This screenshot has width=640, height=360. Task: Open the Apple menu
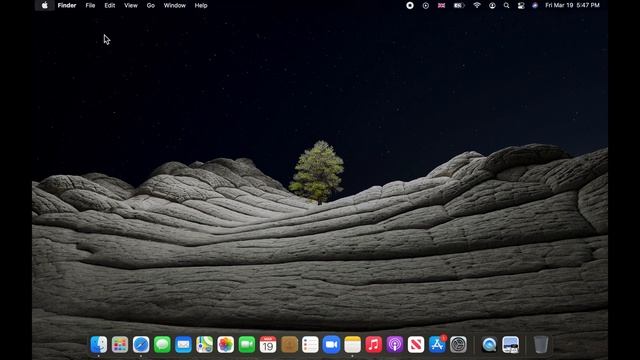[x=44, y=5]
